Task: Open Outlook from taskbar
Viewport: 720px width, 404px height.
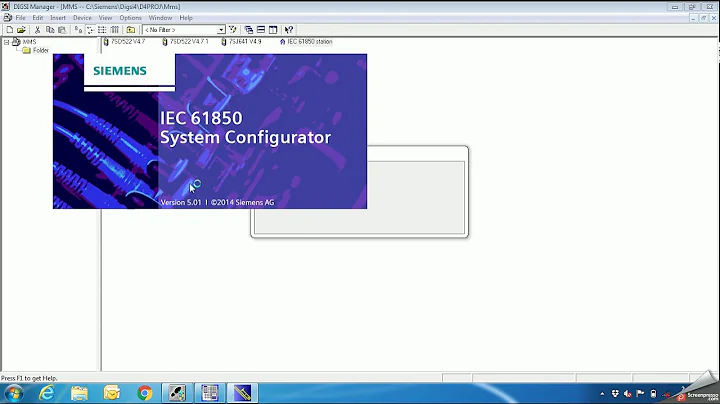Action: coord(112,393)
